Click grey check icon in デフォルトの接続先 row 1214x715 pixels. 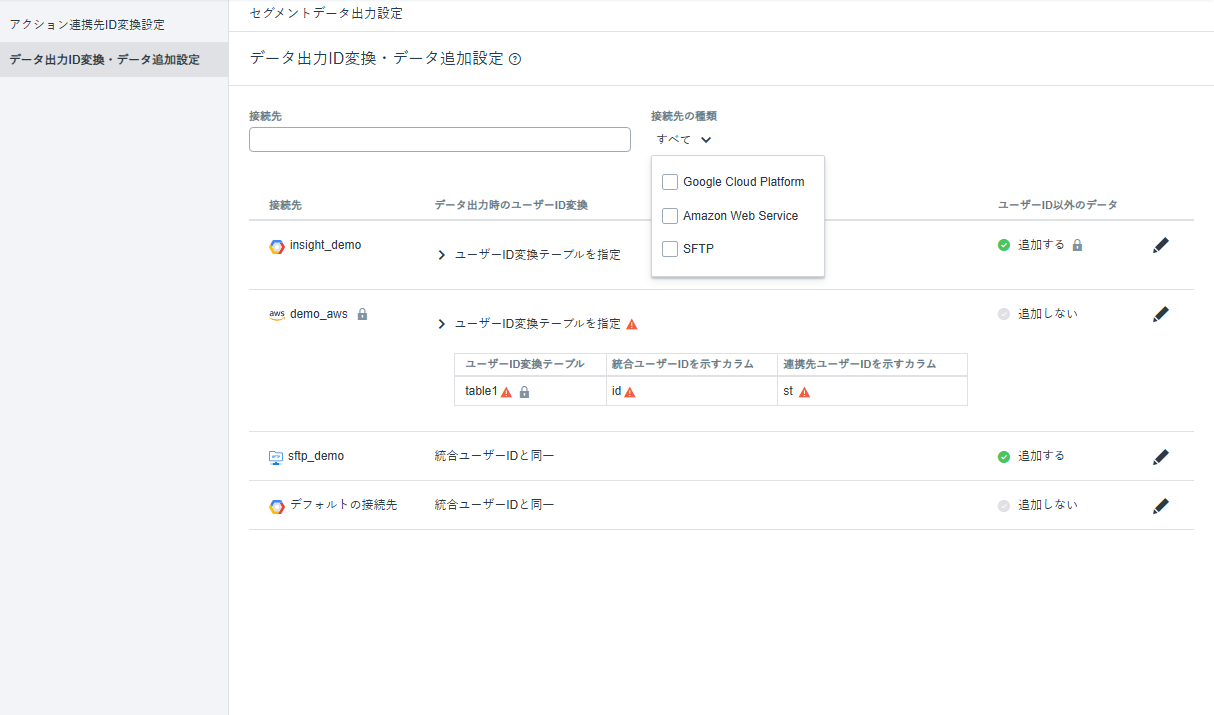1004,506
